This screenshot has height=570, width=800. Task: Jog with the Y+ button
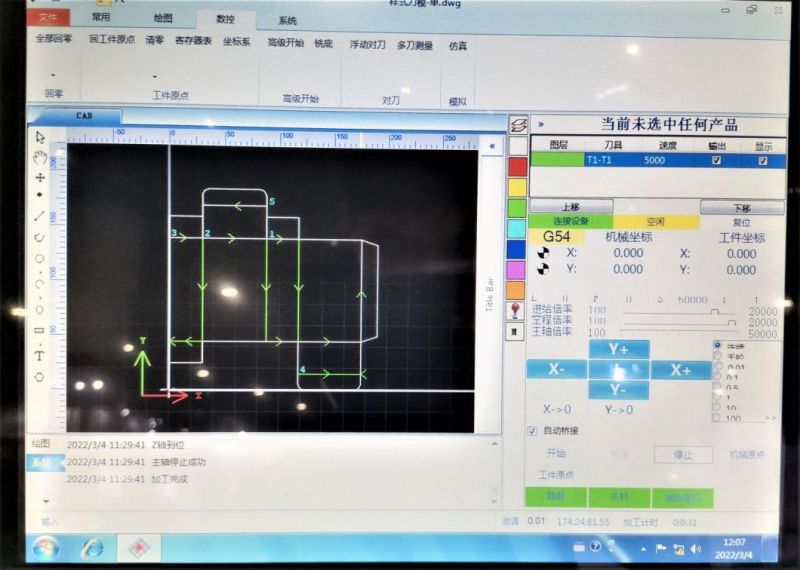(x=618, y=350)
